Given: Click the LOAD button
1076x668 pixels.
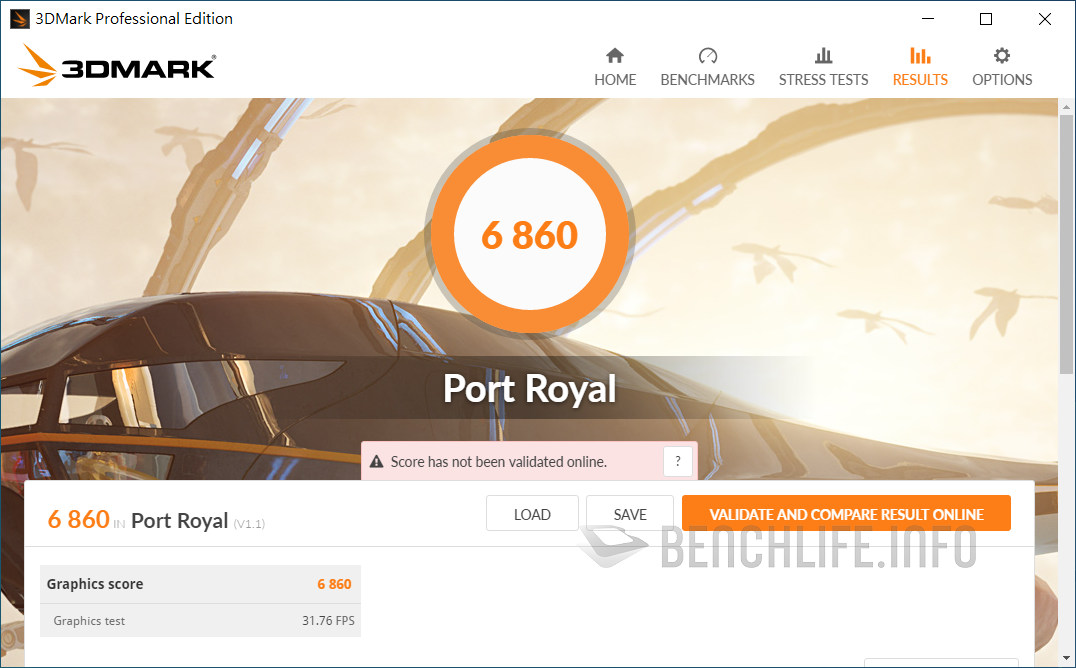Looking at the screenshot, I should tap(533, 514).
